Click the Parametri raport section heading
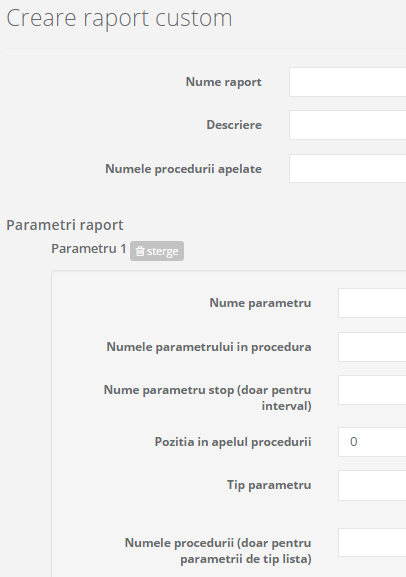406x577 pixels. click(x=65, y=225)
